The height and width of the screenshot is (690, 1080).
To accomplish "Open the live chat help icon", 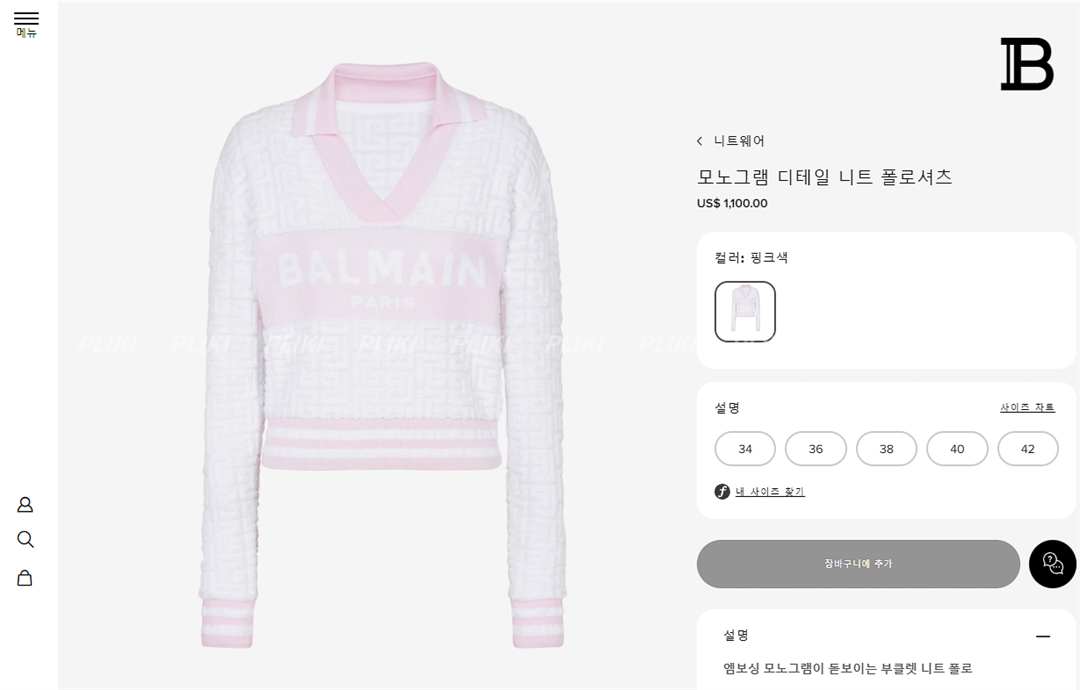I will 1052,564.
